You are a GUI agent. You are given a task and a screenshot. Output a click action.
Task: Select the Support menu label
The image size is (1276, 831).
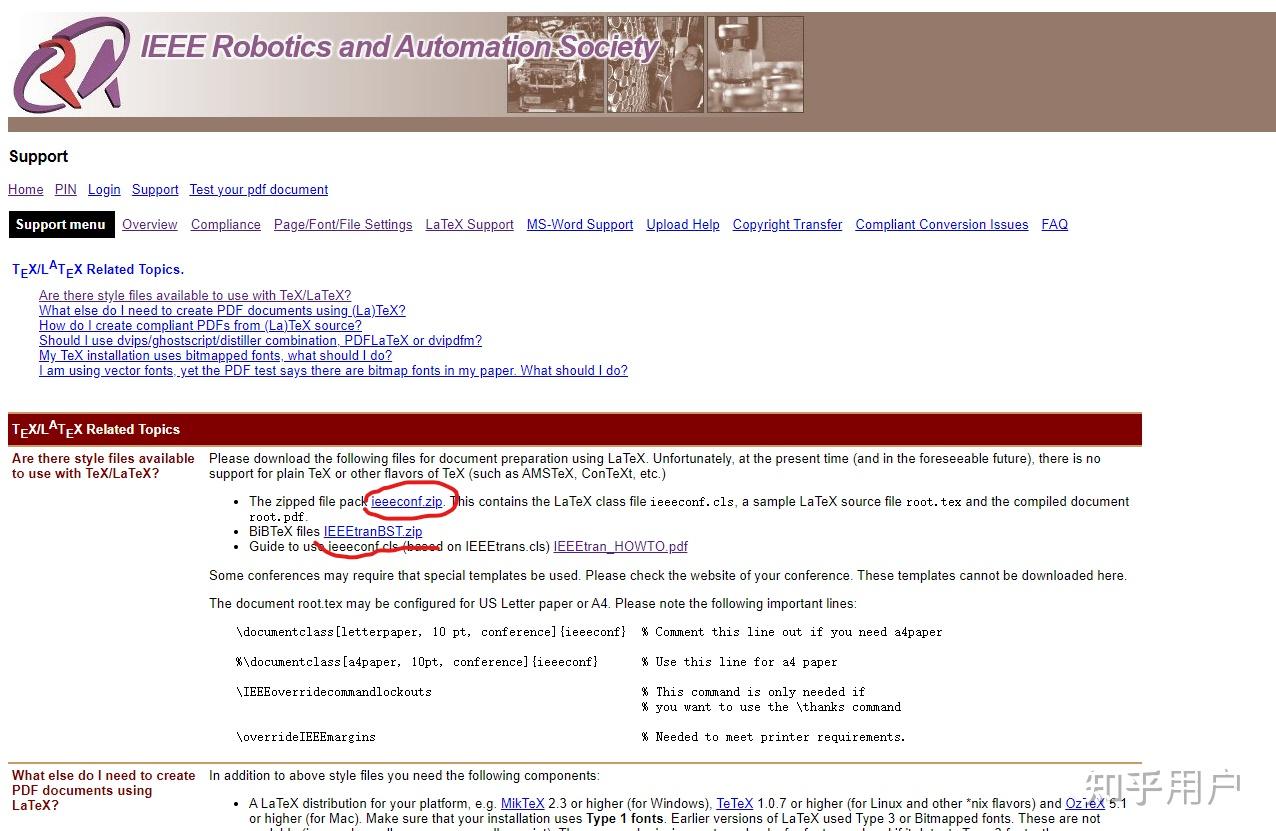tap(61, 225)
